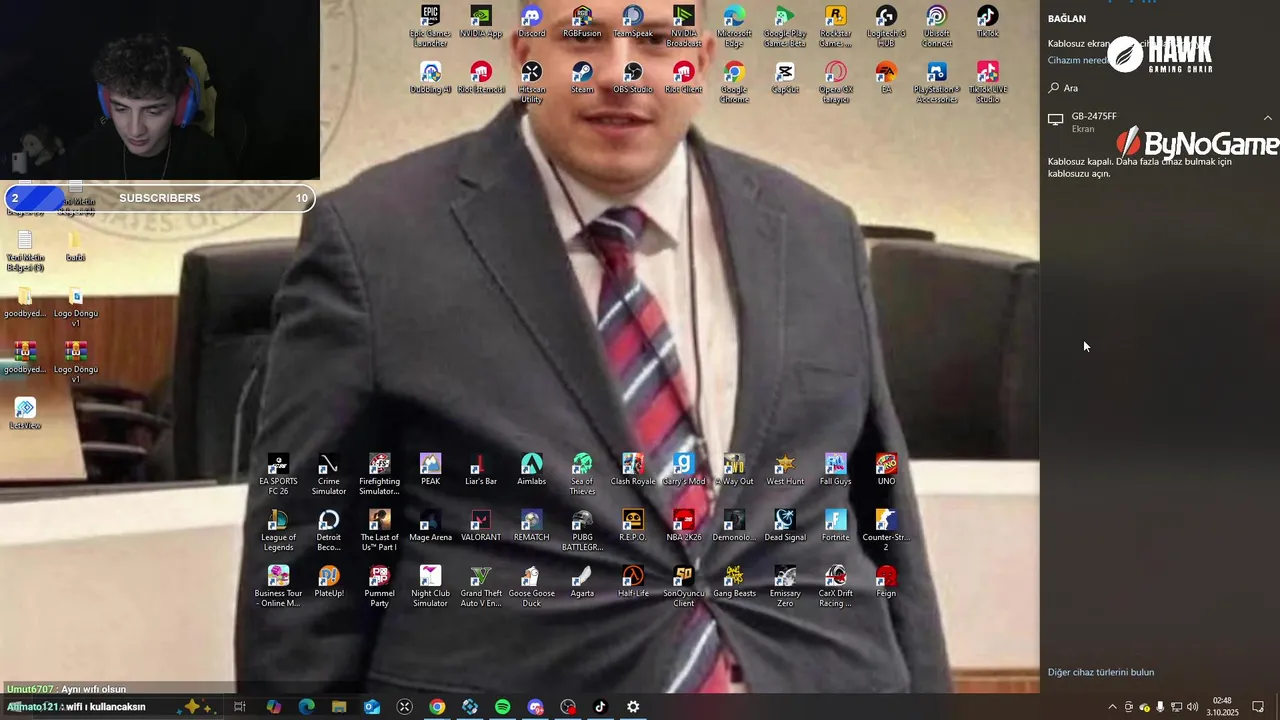Open the RGBFusion desktop icon
The height and width of the screenshot is (720, 1280).
click(x=582, y=22)
